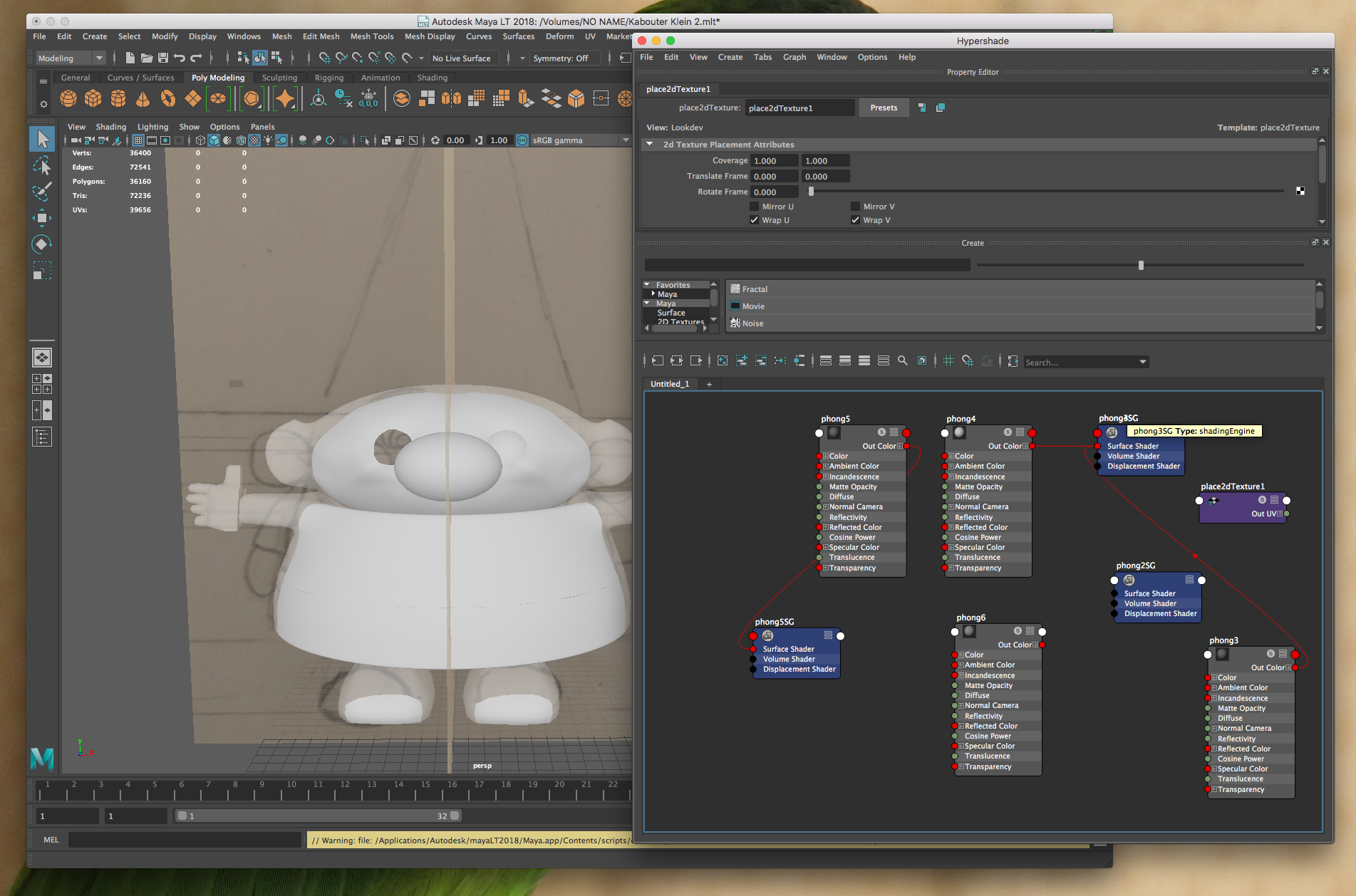Select the polygon sphere creation icon
This screenshot has width=1356, height=896.
pyautogui.click(x=69, y=98)
